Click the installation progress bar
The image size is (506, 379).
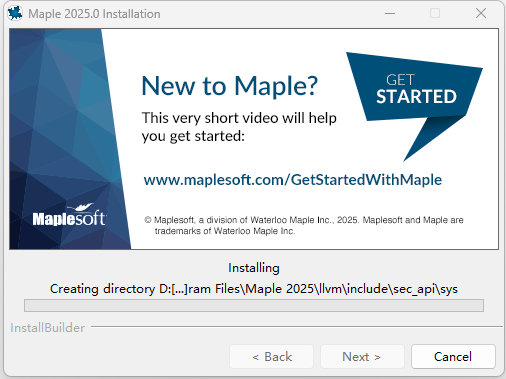coord(254,305)
